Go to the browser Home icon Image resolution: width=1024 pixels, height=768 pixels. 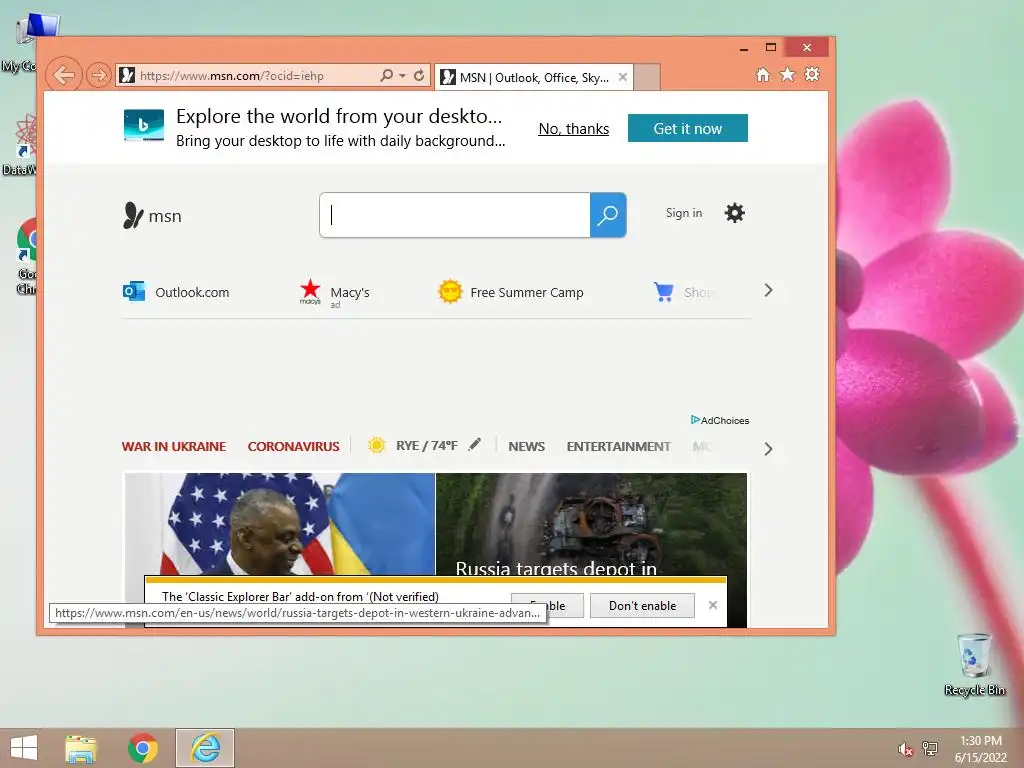763,74
